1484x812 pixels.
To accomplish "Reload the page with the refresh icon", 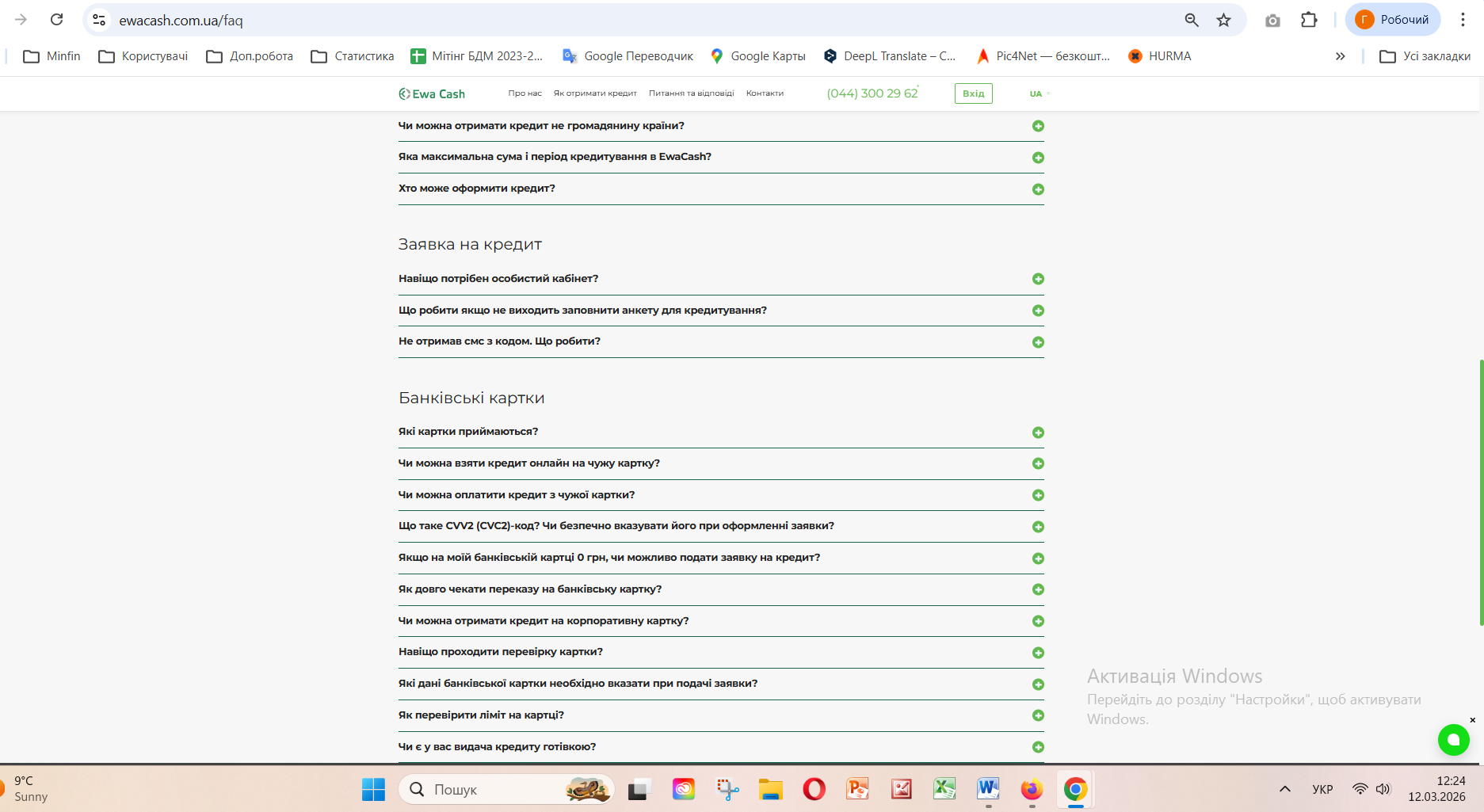I will 57,20.
